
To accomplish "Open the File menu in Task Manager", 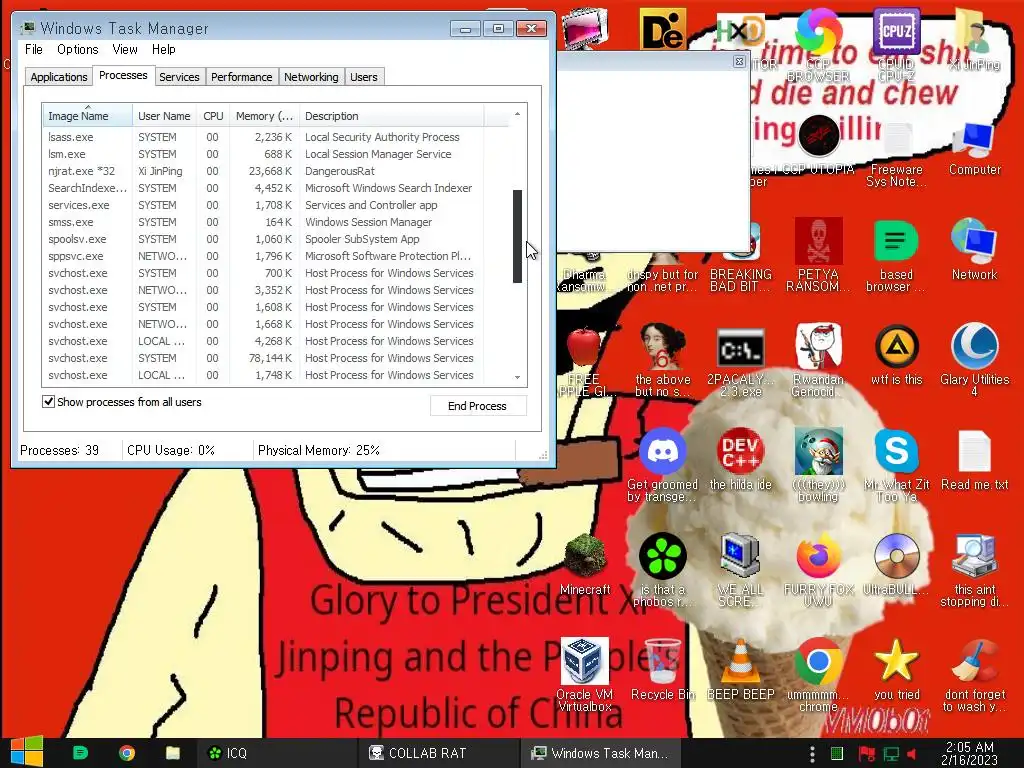I will coord(34,50).
